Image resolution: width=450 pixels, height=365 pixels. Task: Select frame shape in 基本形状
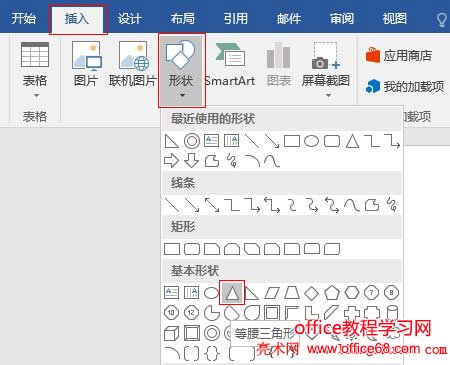tap(272, 313)
